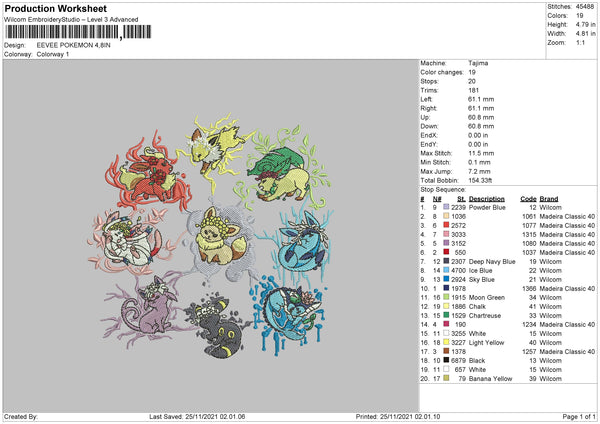Click the Moon Green swatch
This screenshot has height=424, width=600.
[x=446, y=297]
